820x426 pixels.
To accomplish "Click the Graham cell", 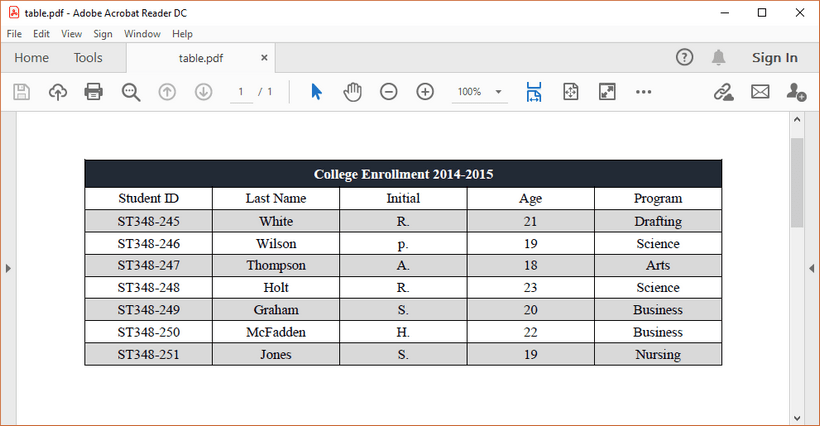I will point(276,310).
